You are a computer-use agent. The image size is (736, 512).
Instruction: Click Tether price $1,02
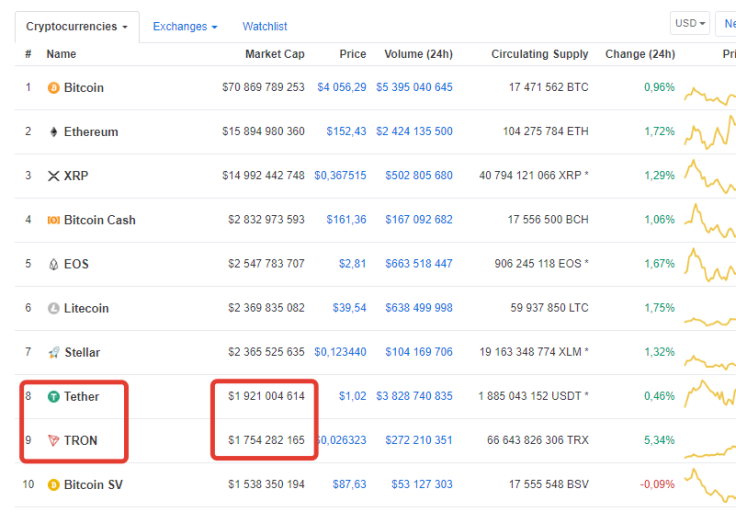coord(353,396)
